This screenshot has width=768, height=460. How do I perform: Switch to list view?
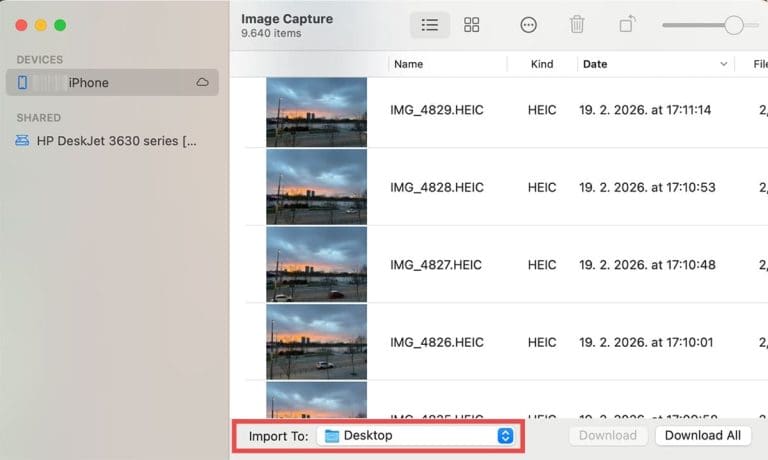(430, 25)
